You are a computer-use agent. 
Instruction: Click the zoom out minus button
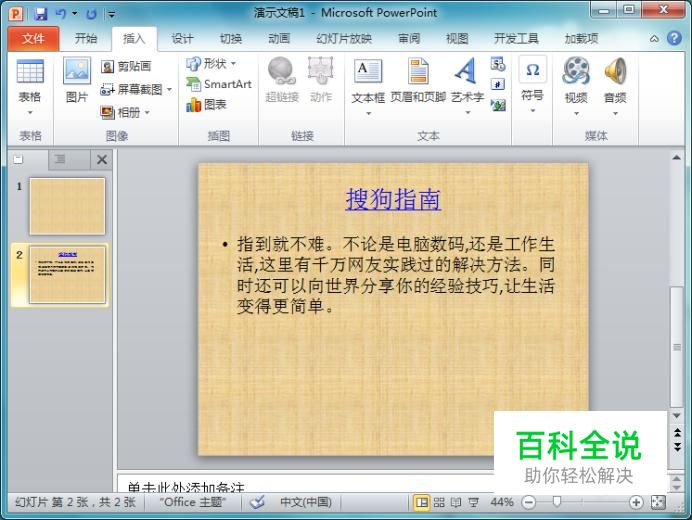point(528,502)
